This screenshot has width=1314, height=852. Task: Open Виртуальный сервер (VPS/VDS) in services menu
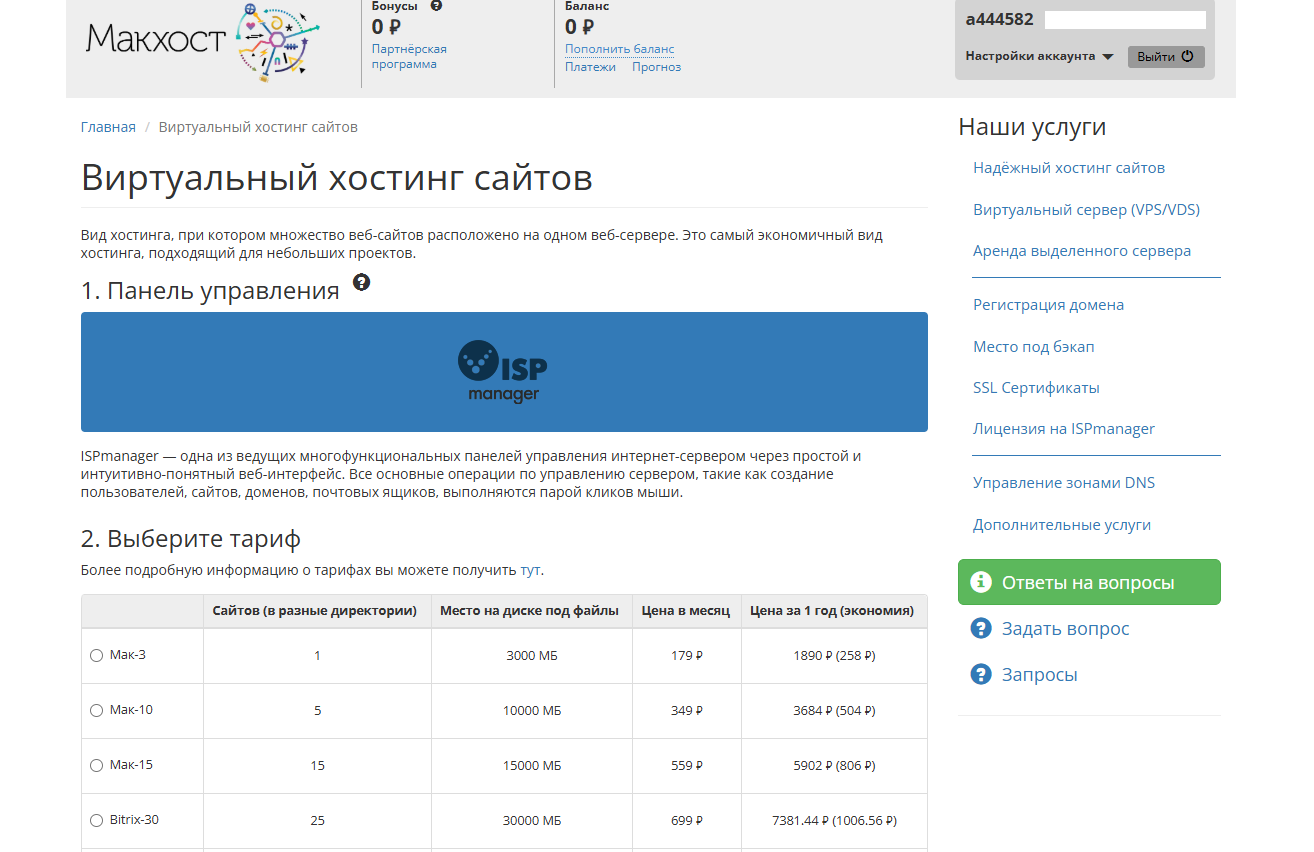[1086, 210]
